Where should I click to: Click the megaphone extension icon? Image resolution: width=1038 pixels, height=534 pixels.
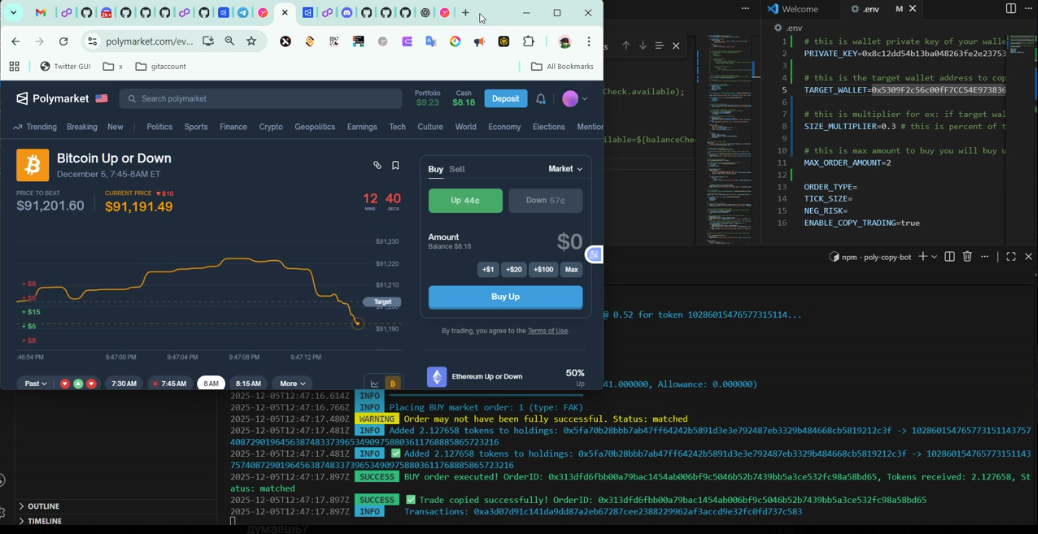[x=479, y=41]
